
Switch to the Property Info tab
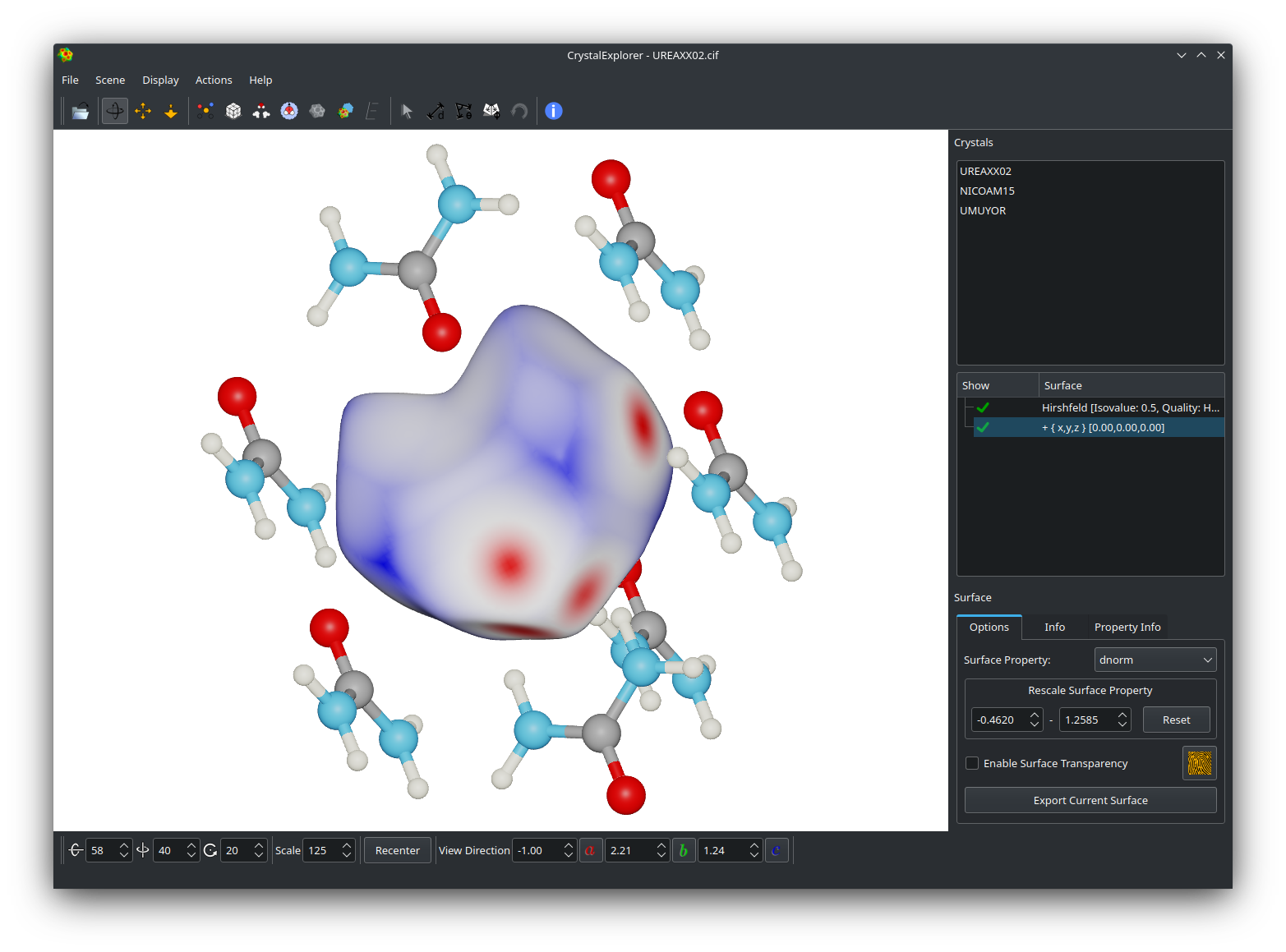click(1127, 628)
